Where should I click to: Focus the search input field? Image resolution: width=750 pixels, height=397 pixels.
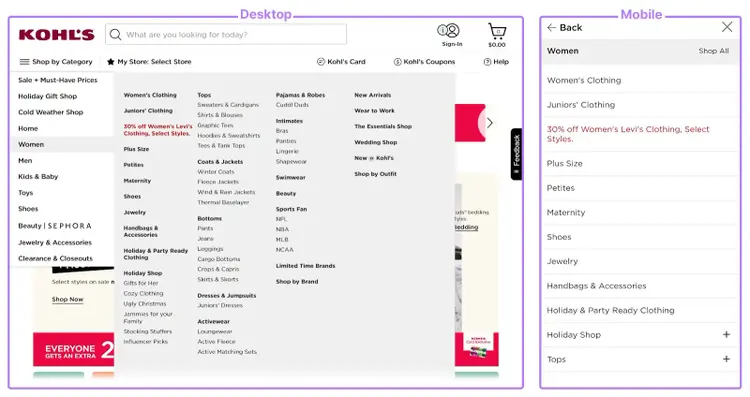point(226,34)
